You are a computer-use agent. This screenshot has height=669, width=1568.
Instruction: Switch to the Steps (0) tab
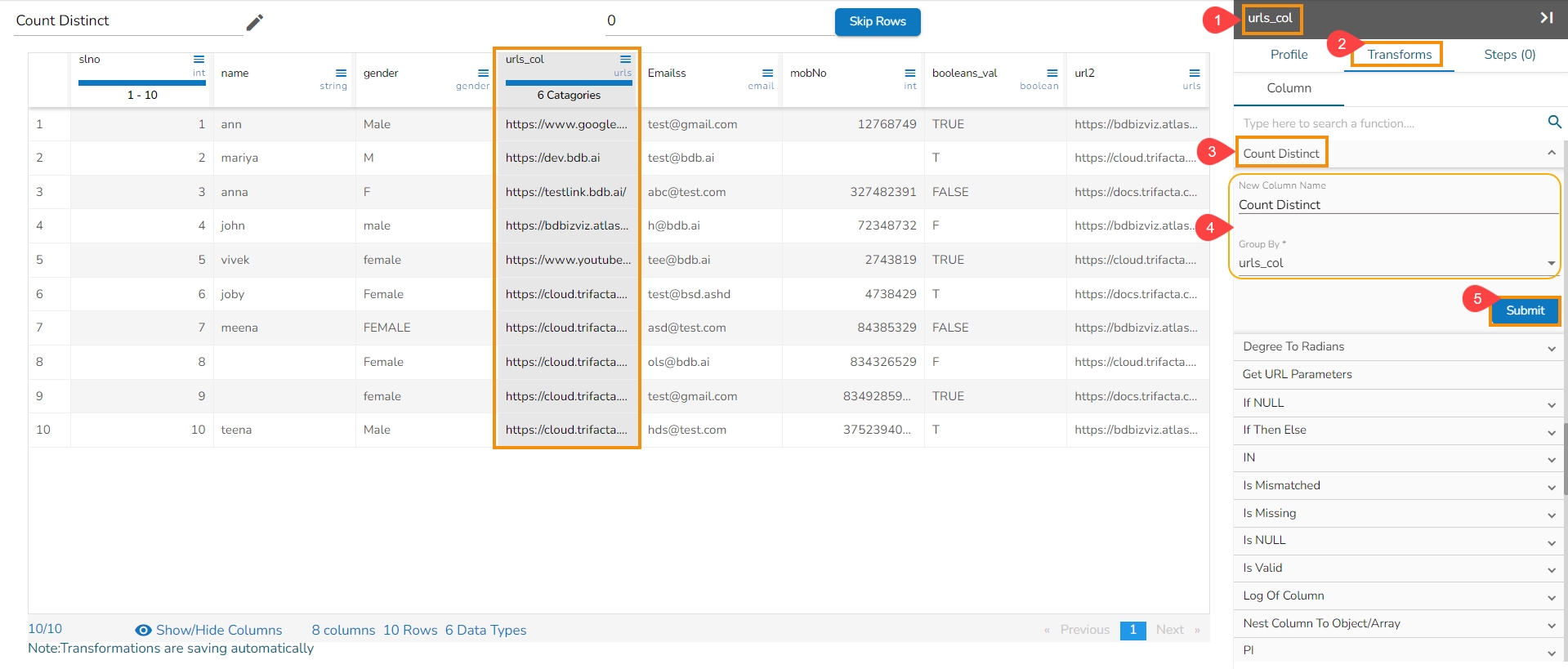[1509, 55]
